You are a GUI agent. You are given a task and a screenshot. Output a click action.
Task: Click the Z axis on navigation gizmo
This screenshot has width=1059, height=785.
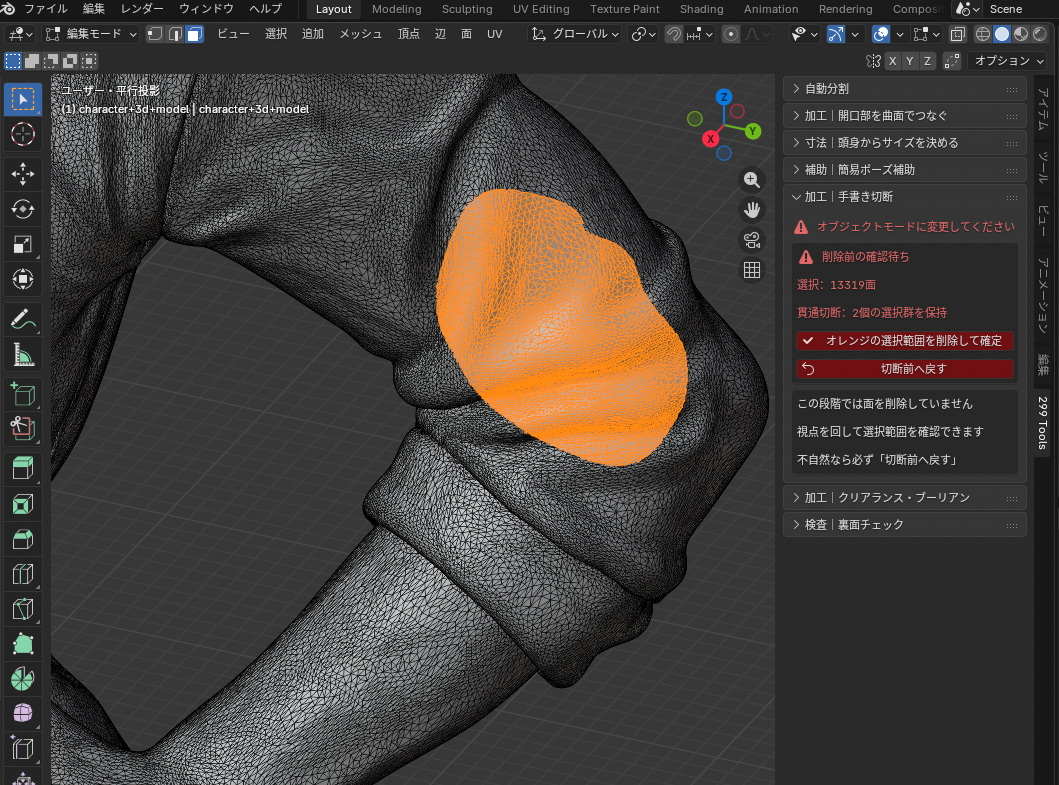coord(724,97)
